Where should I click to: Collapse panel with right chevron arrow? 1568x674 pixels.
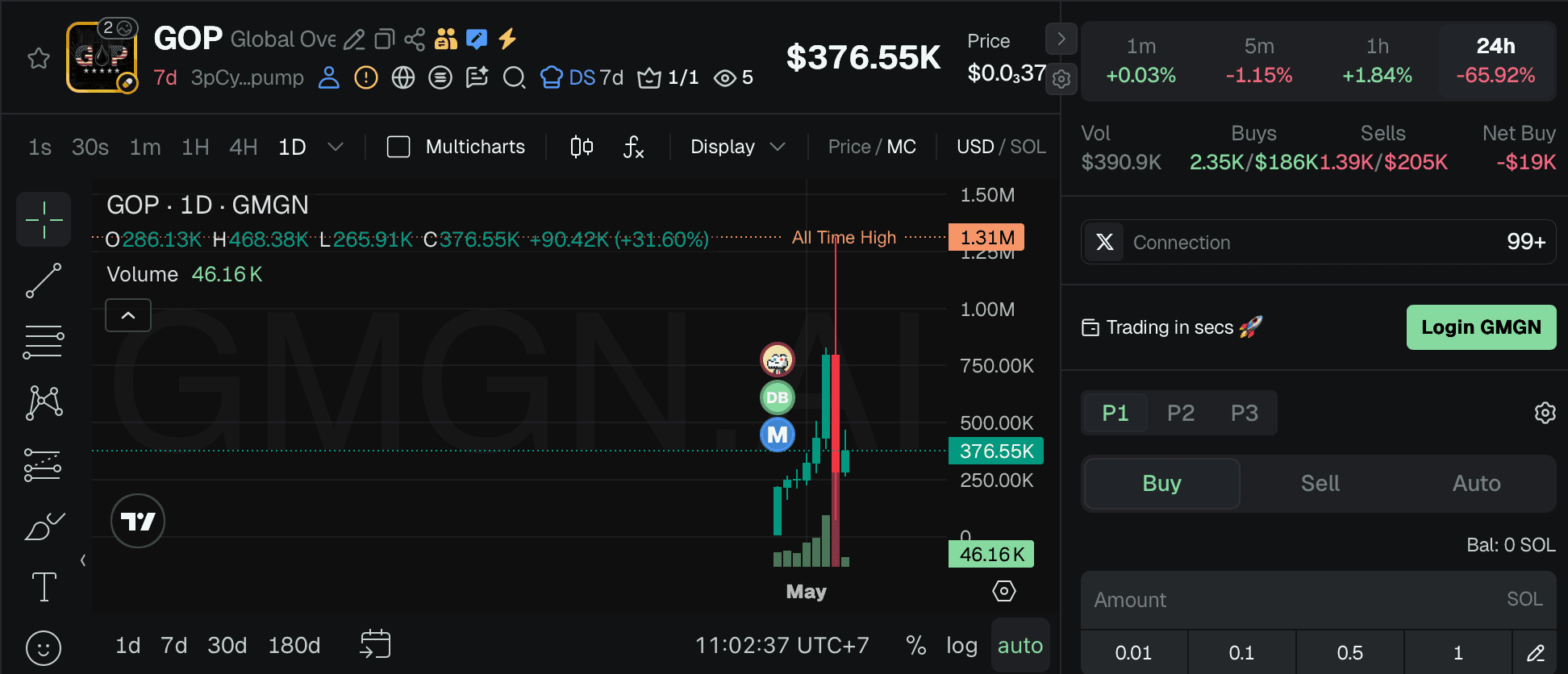pos(1061,39)
